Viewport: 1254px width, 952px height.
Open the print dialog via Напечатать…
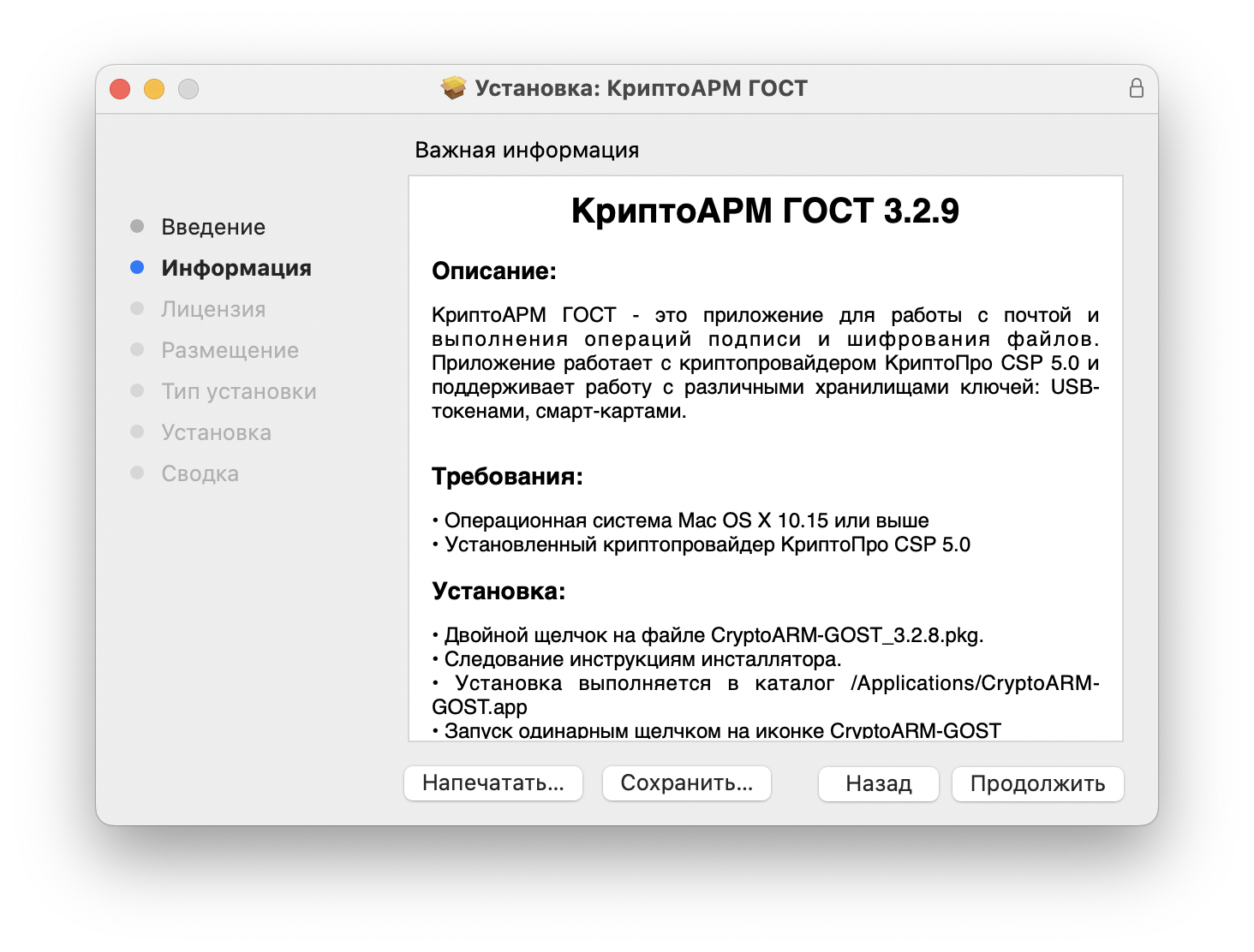(x=493, y=782)
